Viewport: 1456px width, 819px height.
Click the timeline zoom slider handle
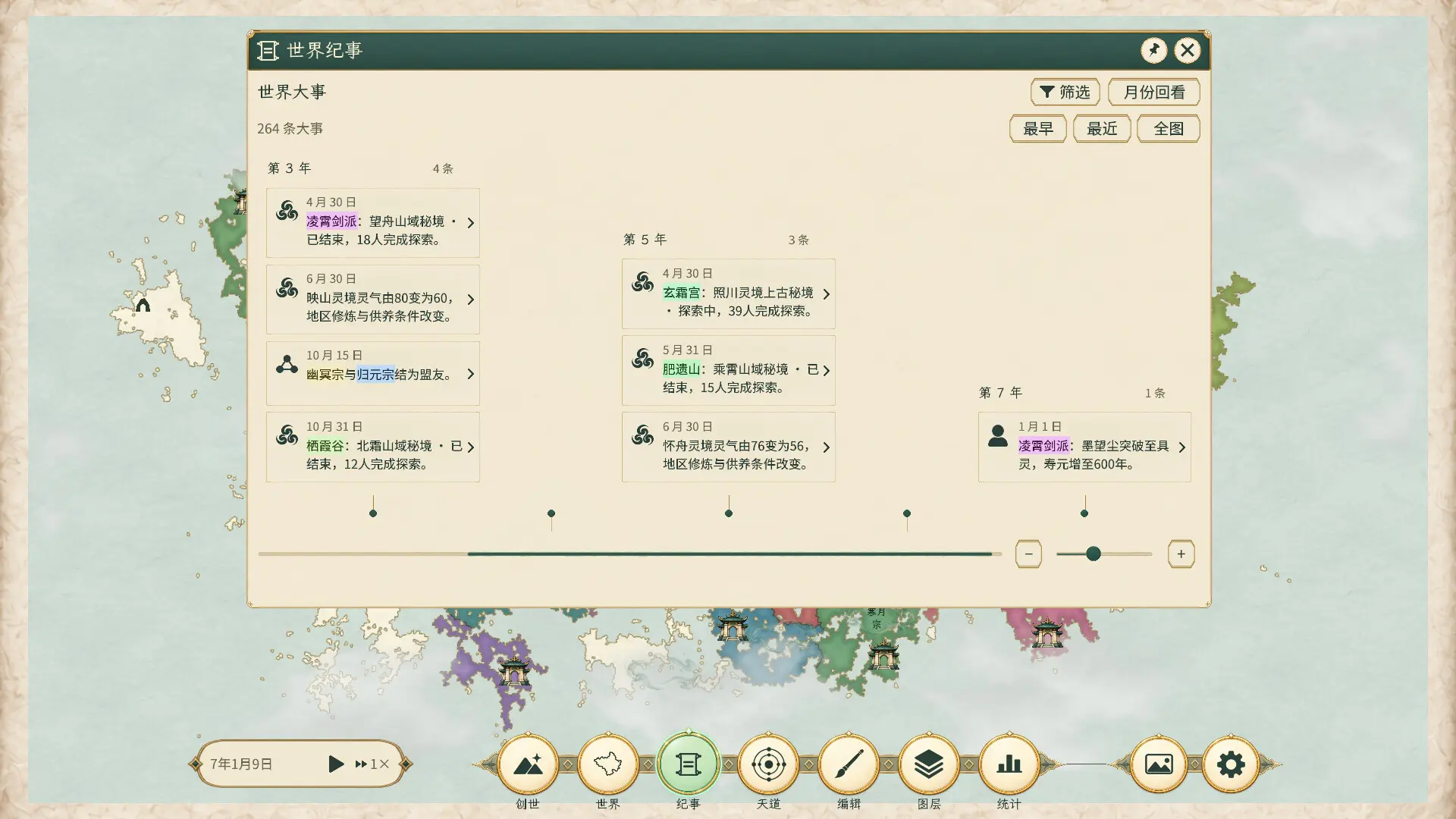coord(1093,554)
